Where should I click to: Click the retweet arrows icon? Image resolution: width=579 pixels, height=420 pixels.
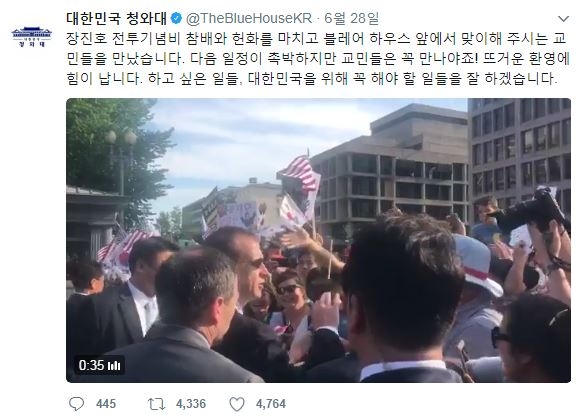pos(157,404)
